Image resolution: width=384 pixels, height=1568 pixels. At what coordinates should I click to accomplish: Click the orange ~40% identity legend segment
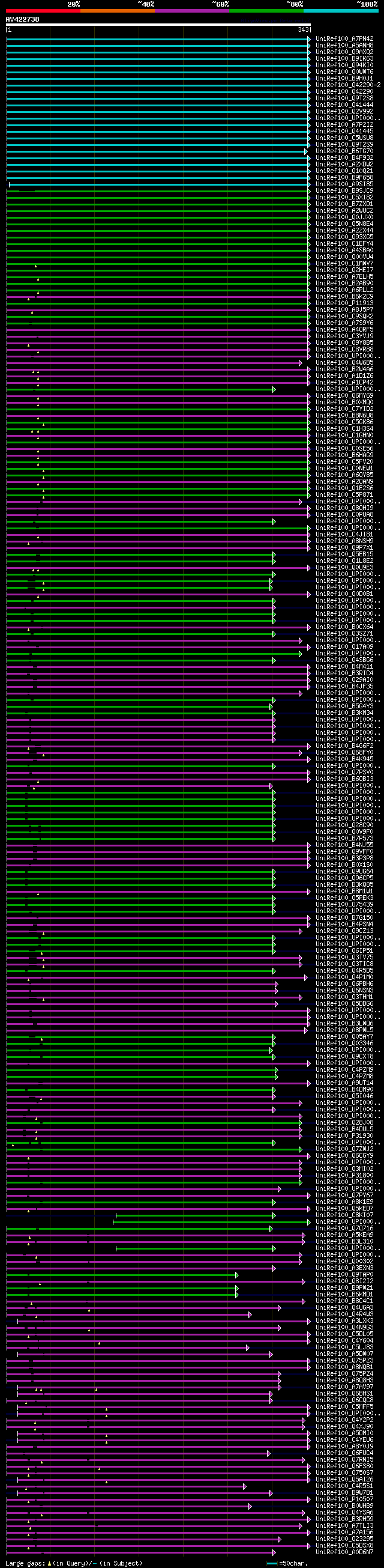point(117,11)
